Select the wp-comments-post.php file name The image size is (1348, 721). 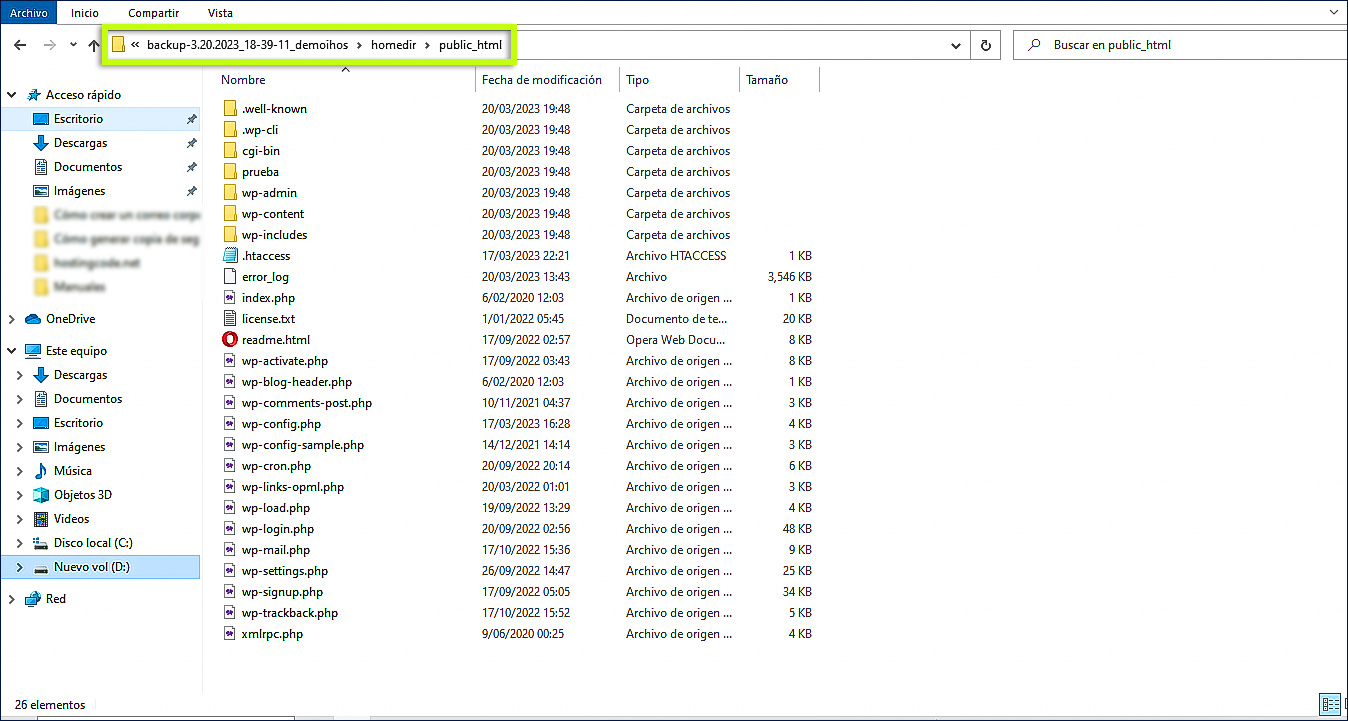click(x=307, y=402)
